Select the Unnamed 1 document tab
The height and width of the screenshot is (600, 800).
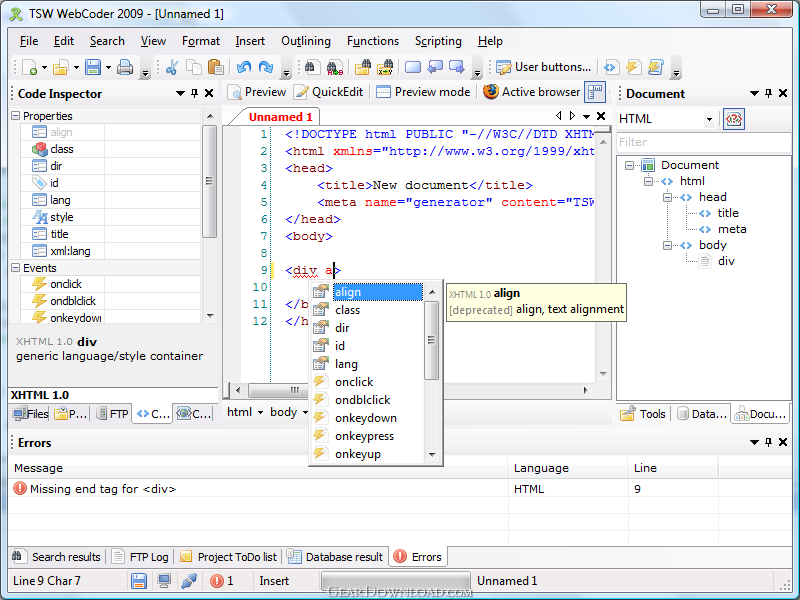coord(280,117)
